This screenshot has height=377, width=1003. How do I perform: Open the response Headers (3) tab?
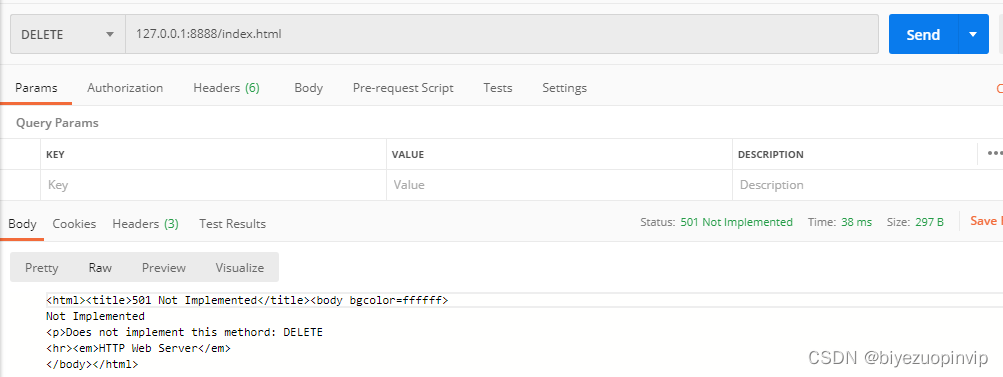[x=145, y=223]
